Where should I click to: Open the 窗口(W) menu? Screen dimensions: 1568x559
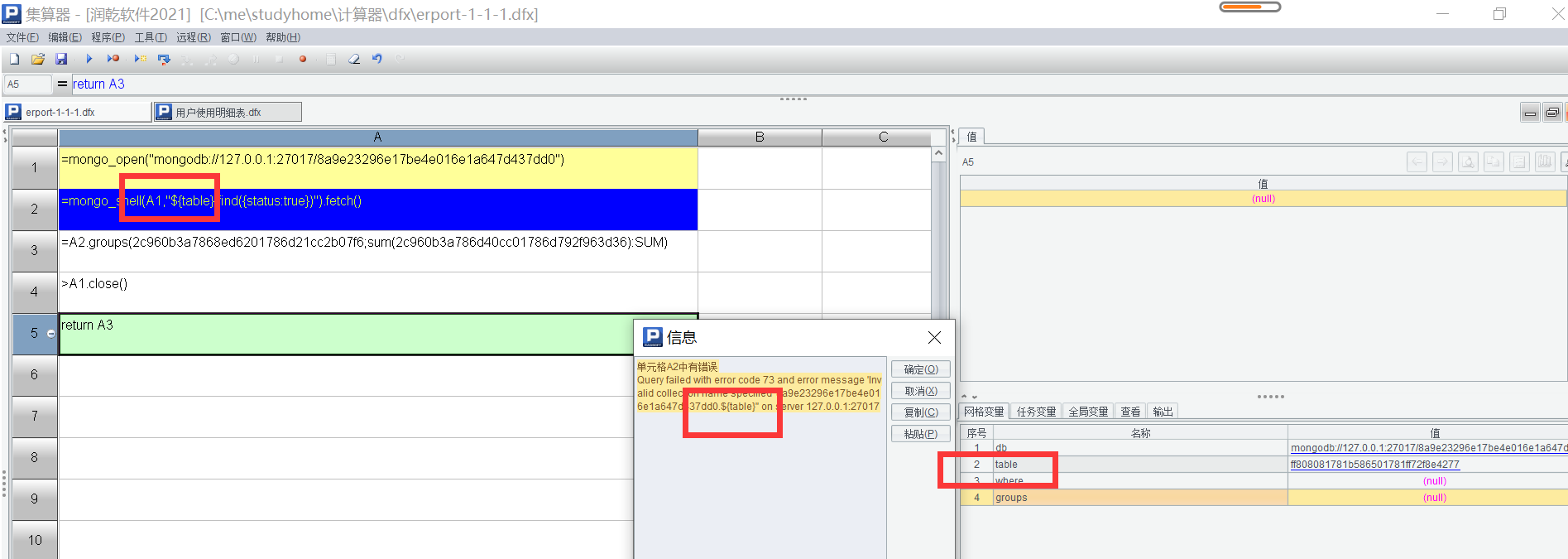click(238, 37)
